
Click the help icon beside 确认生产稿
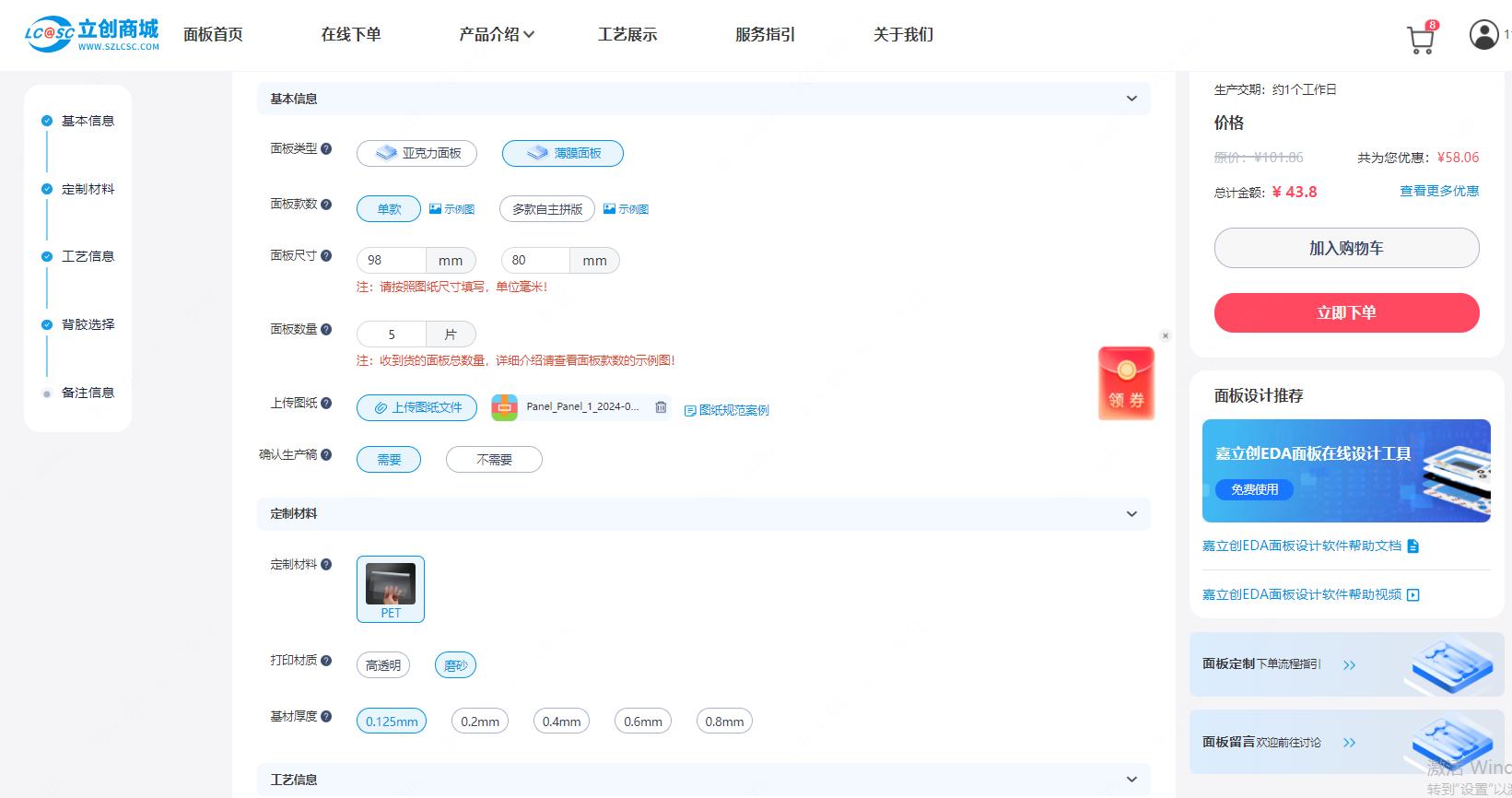pyautogui.click(x=326, y=454)
